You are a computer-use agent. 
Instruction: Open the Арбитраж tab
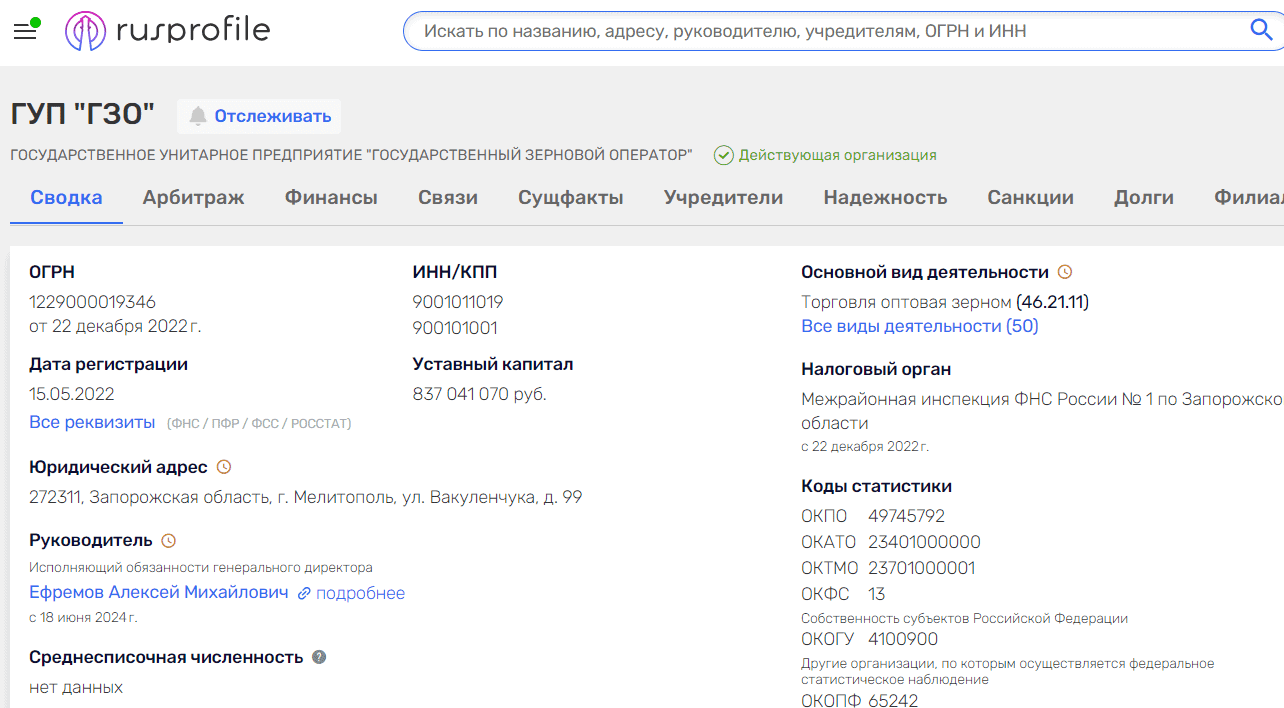pyautogui.click(x=194, y=197)
